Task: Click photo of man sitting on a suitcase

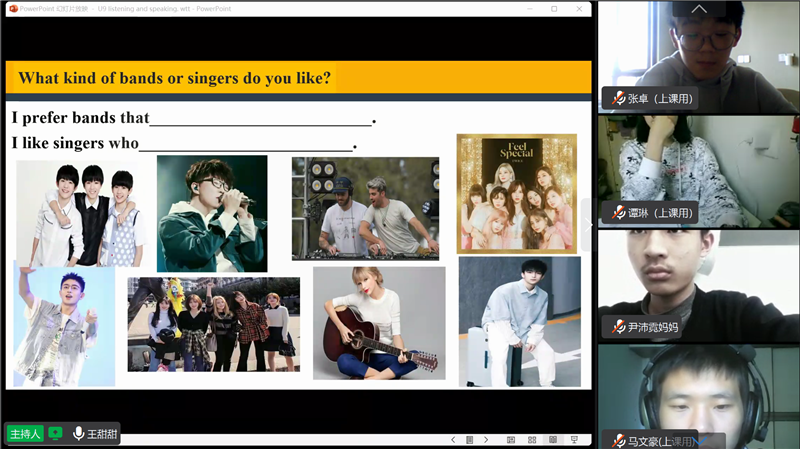Action: click(x=519, y=321)
